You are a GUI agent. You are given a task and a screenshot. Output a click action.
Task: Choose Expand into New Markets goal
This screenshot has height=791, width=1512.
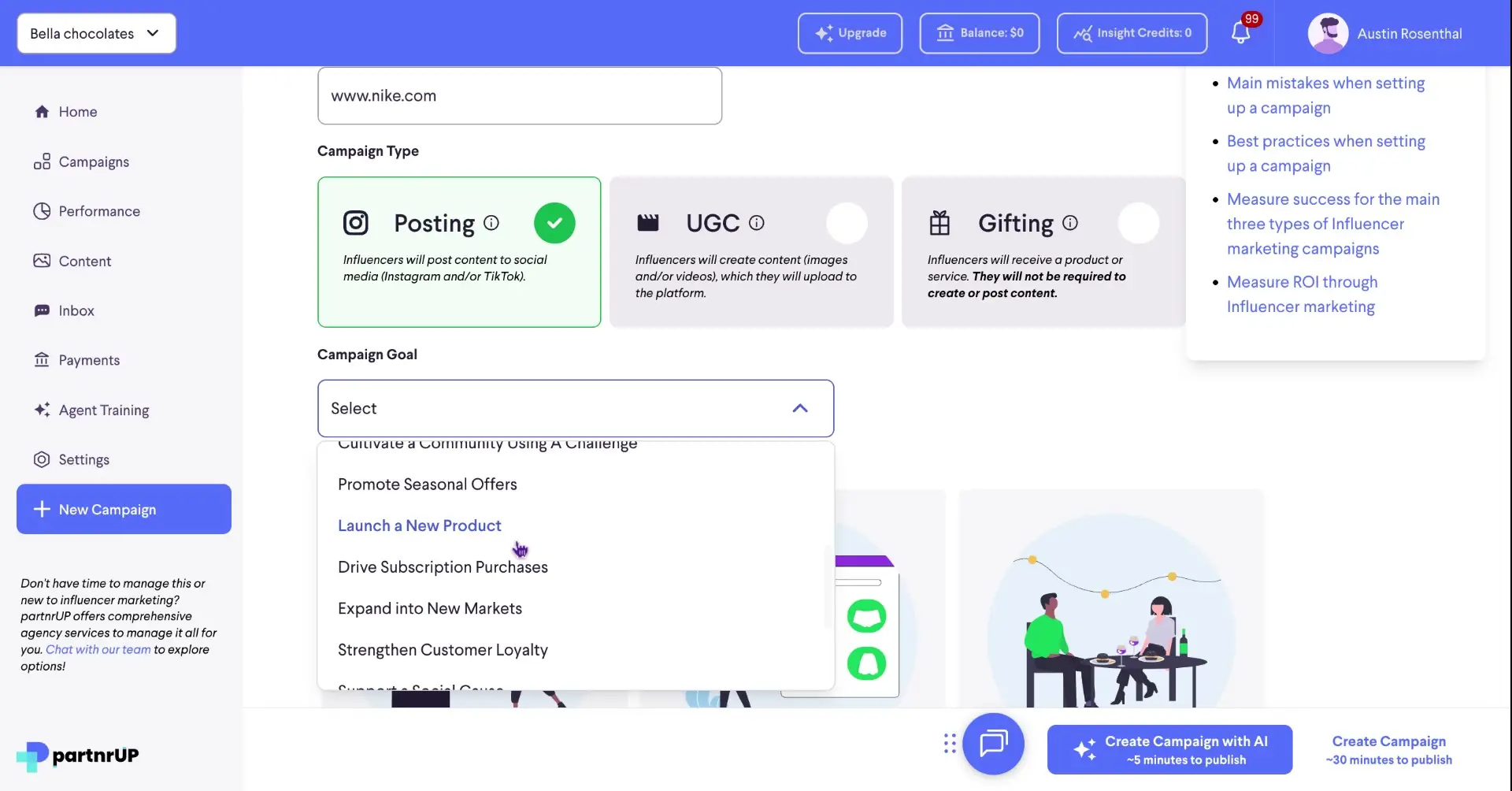pos(430,607)
